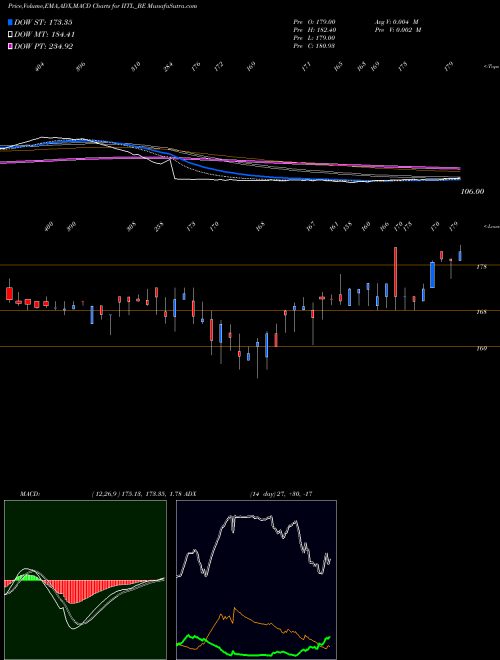The width and height of the screenshot is (500, 660).
Task: Click the 310 top-row high label
Action: point(136,67)
